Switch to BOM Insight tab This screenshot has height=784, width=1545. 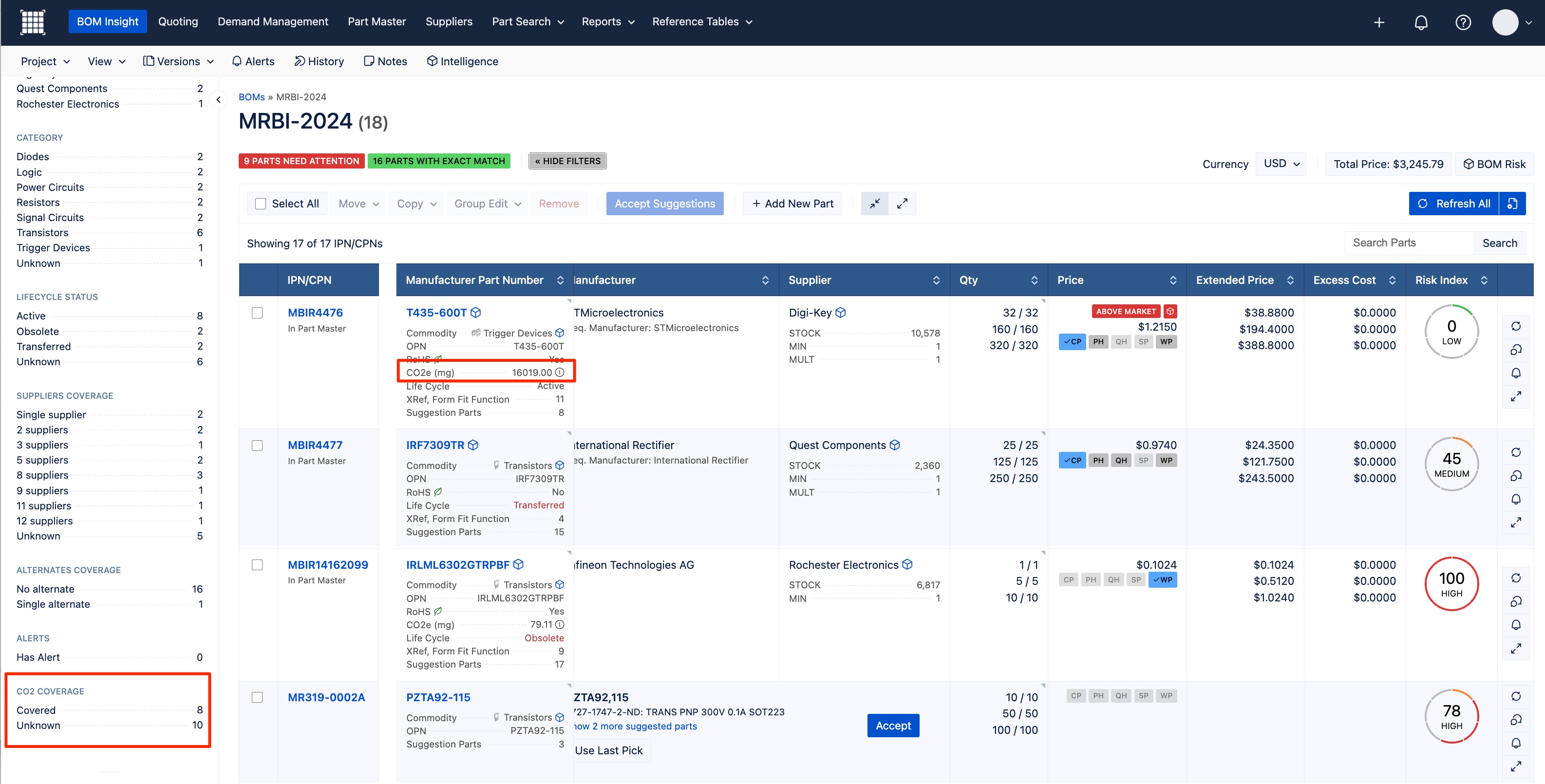pos(107,21)
